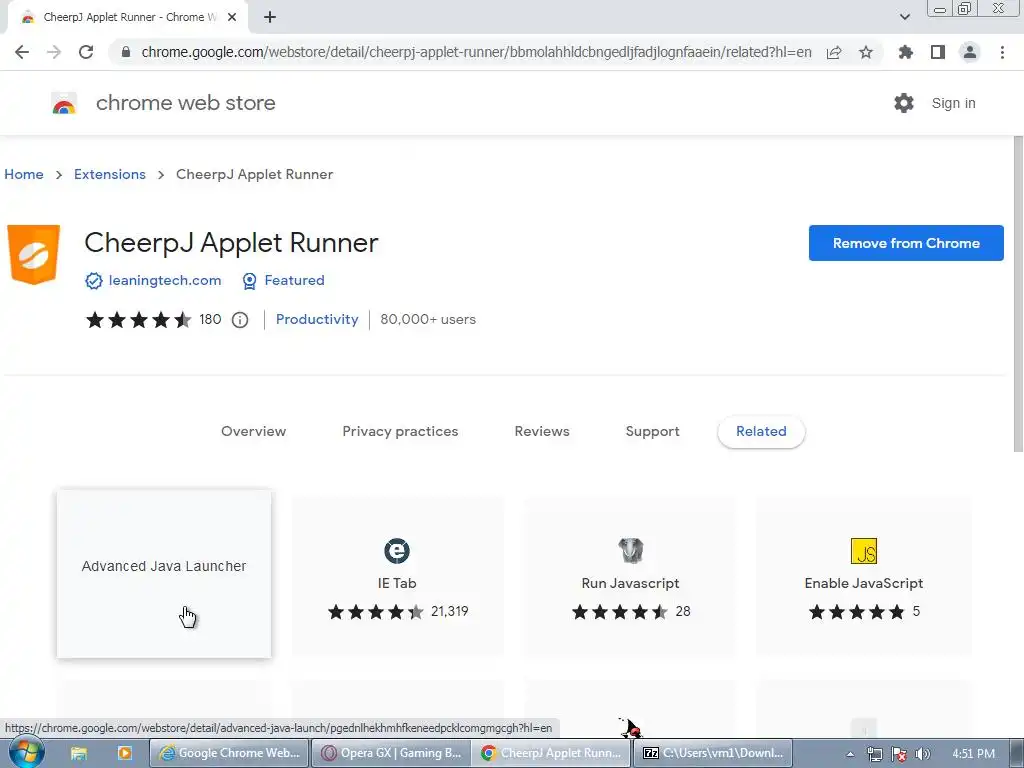Click the volume speaker tray icon
1024x768 pixels.
tap(922, 754)
